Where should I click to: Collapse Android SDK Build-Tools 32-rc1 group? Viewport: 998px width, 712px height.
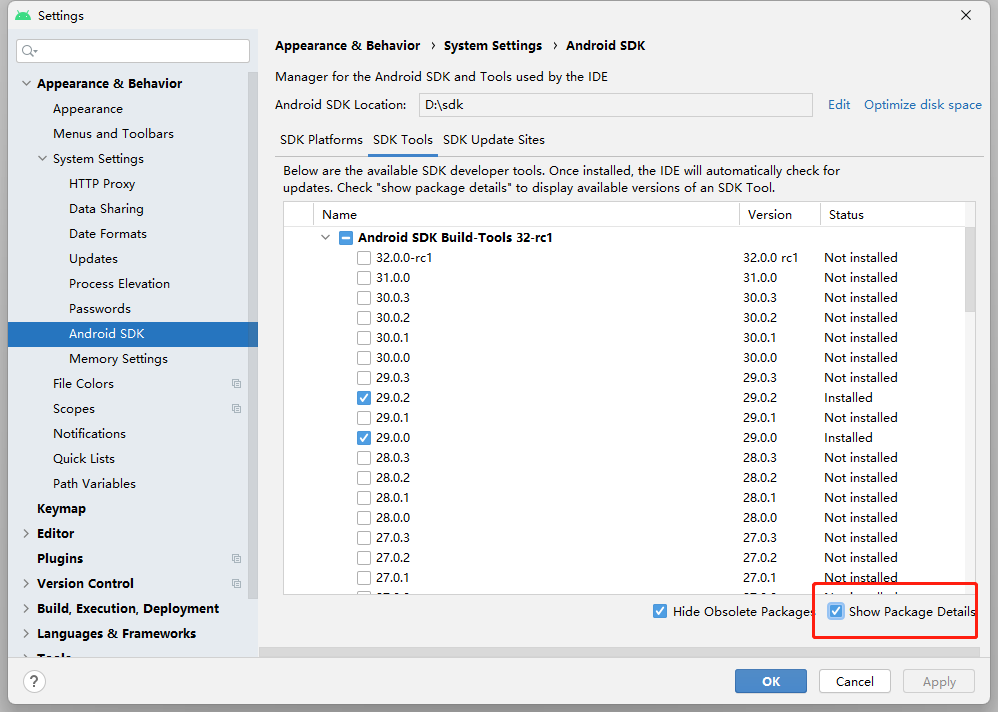(x=325, y=237)
